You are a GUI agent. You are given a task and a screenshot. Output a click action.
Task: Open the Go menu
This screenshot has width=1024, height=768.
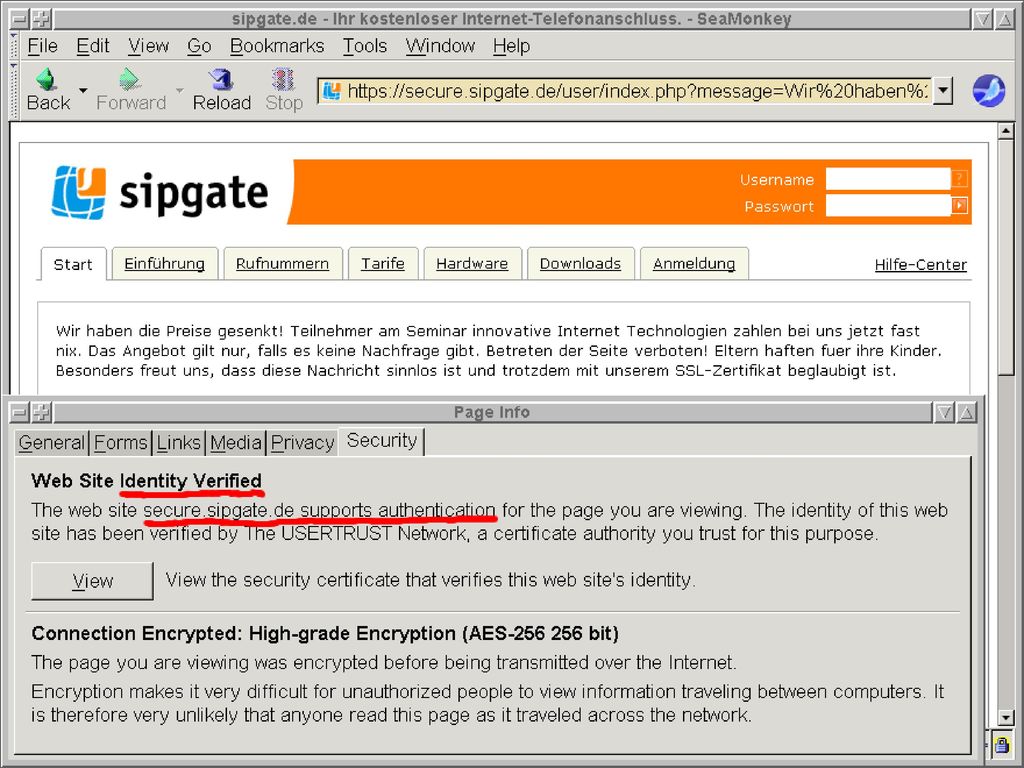[199, 46]
